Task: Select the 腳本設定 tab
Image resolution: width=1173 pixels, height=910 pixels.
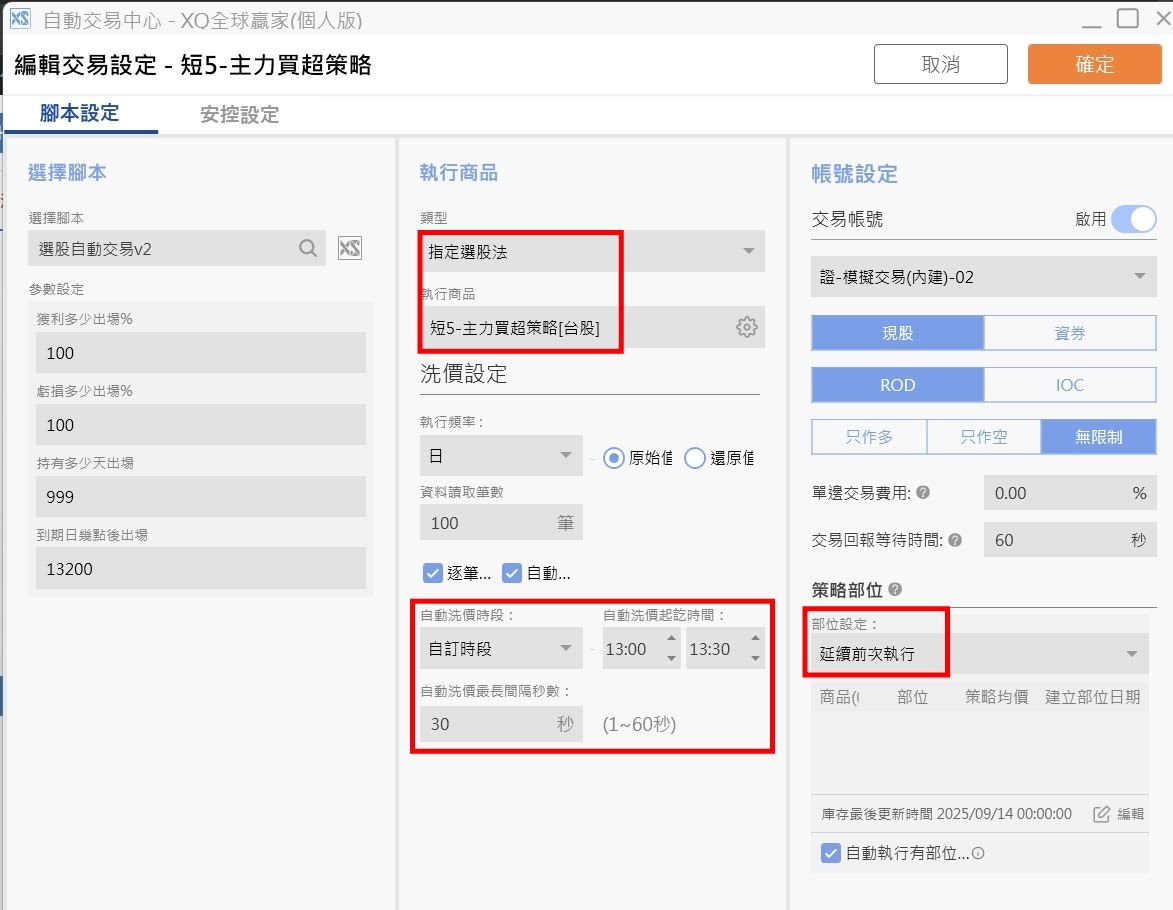Action: point(80,113)
